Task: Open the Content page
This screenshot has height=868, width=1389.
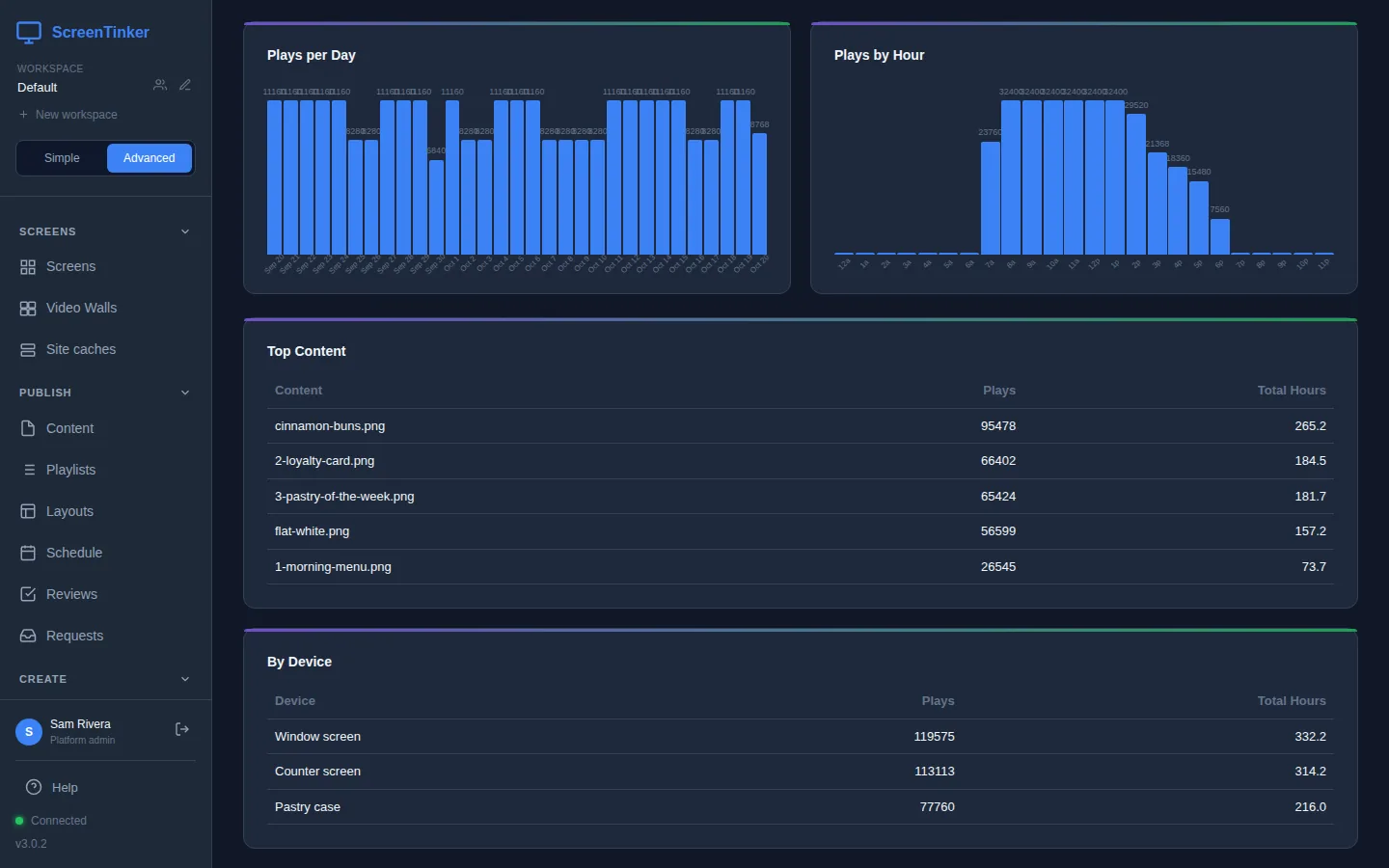Action: point(105,428)
